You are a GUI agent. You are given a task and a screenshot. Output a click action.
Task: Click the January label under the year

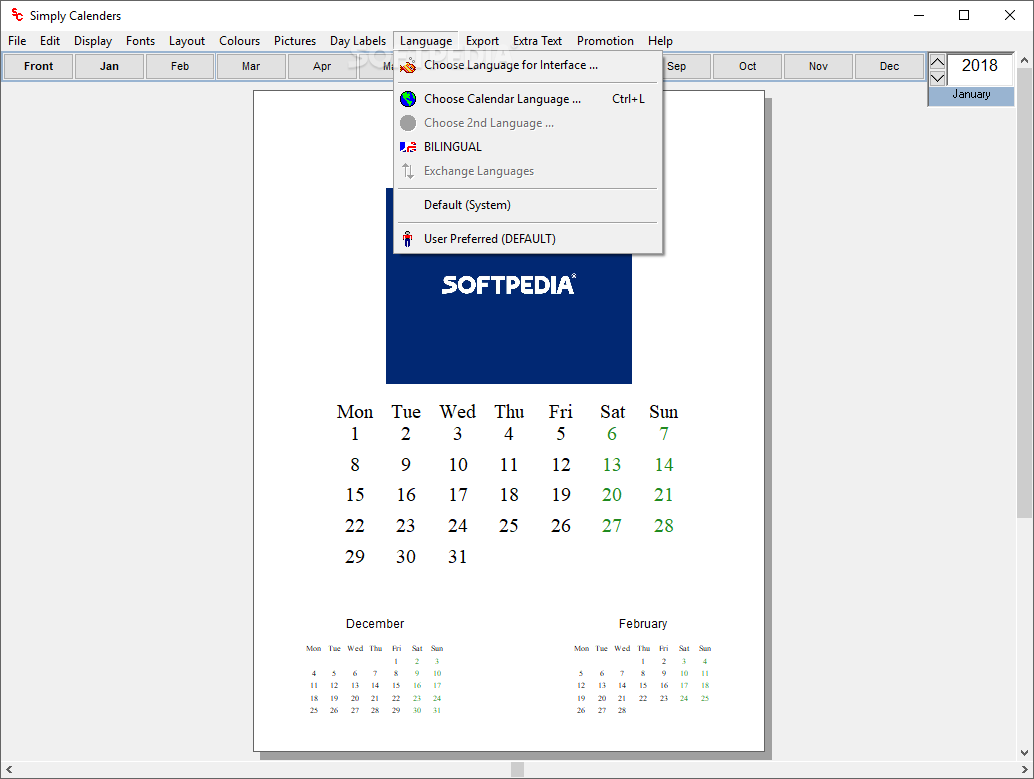(x=971, y=94)
